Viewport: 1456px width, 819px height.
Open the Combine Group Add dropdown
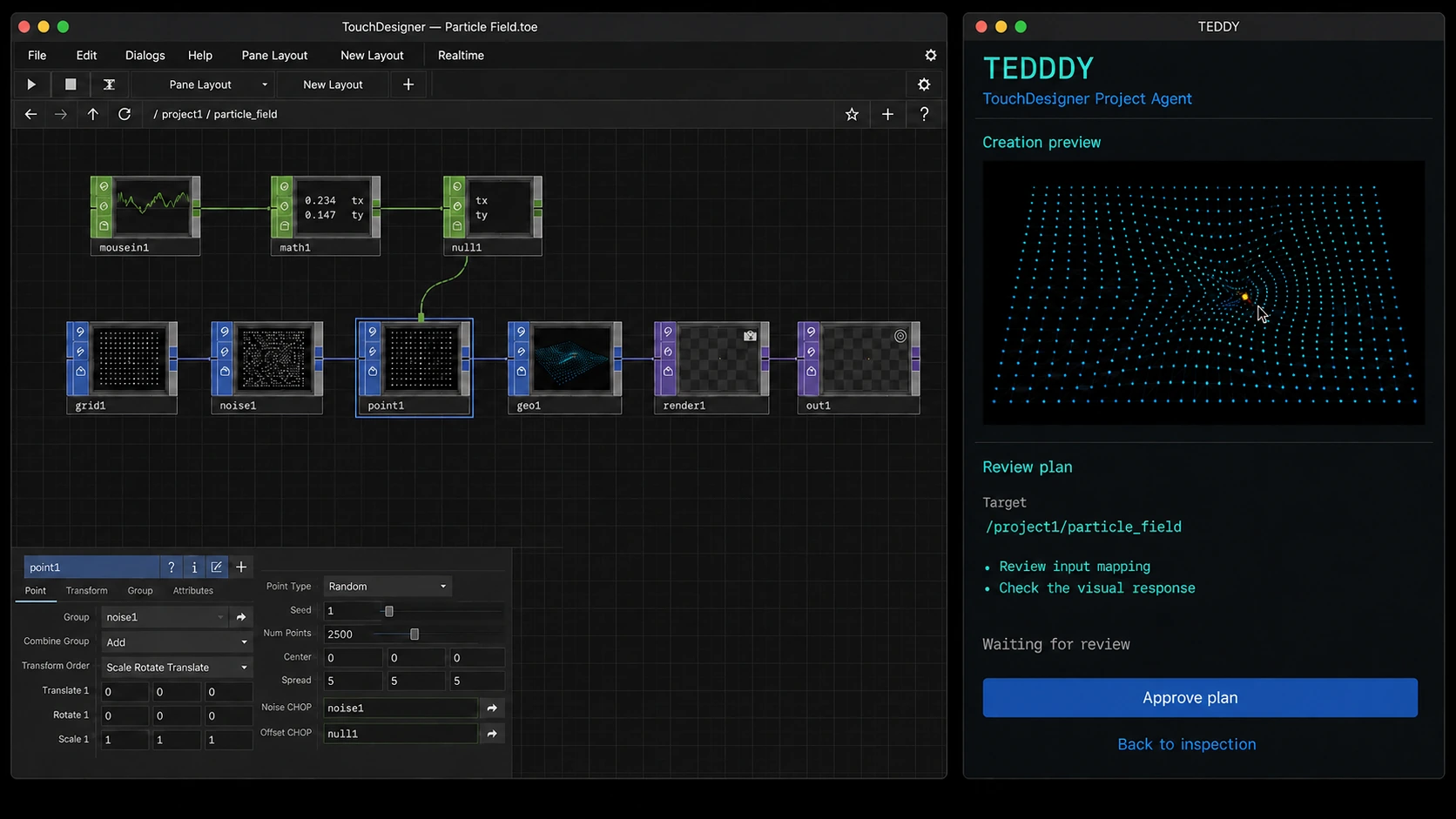tap(176, 642)
